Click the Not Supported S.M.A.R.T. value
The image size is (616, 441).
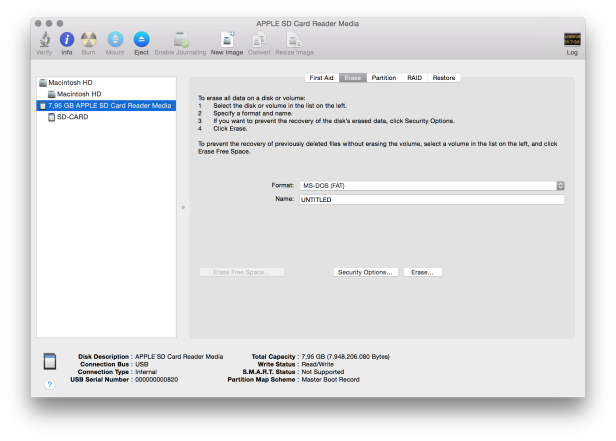tap(323, 372)
